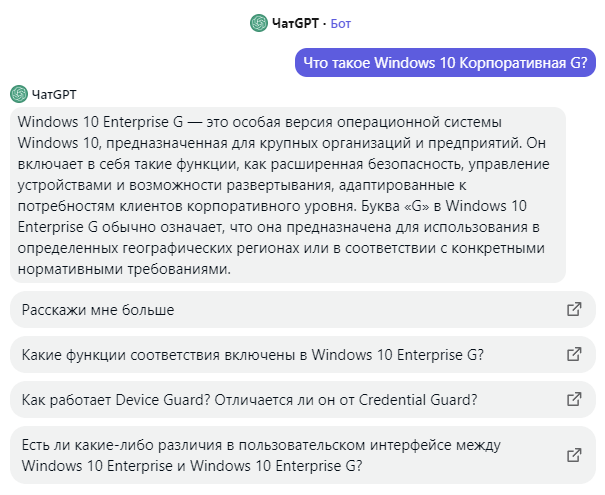This screenshot has height=495, width=605.
Task: Open external icon on 'Расскажи мне больше'
Action: 574,309
